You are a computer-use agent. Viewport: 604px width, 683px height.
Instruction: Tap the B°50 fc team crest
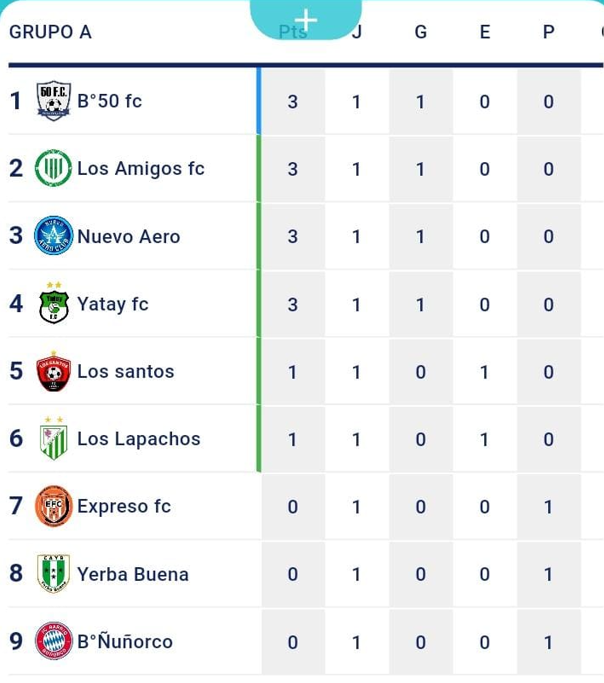pos(54,101)
